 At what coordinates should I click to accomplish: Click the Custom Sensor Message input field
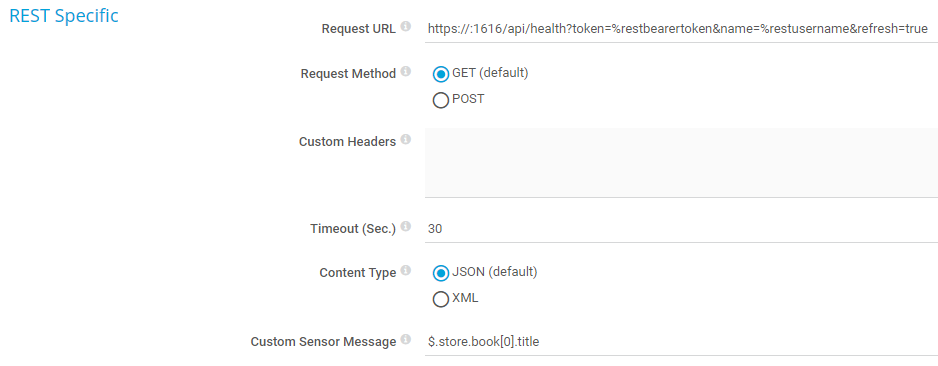tap(681, 341)
